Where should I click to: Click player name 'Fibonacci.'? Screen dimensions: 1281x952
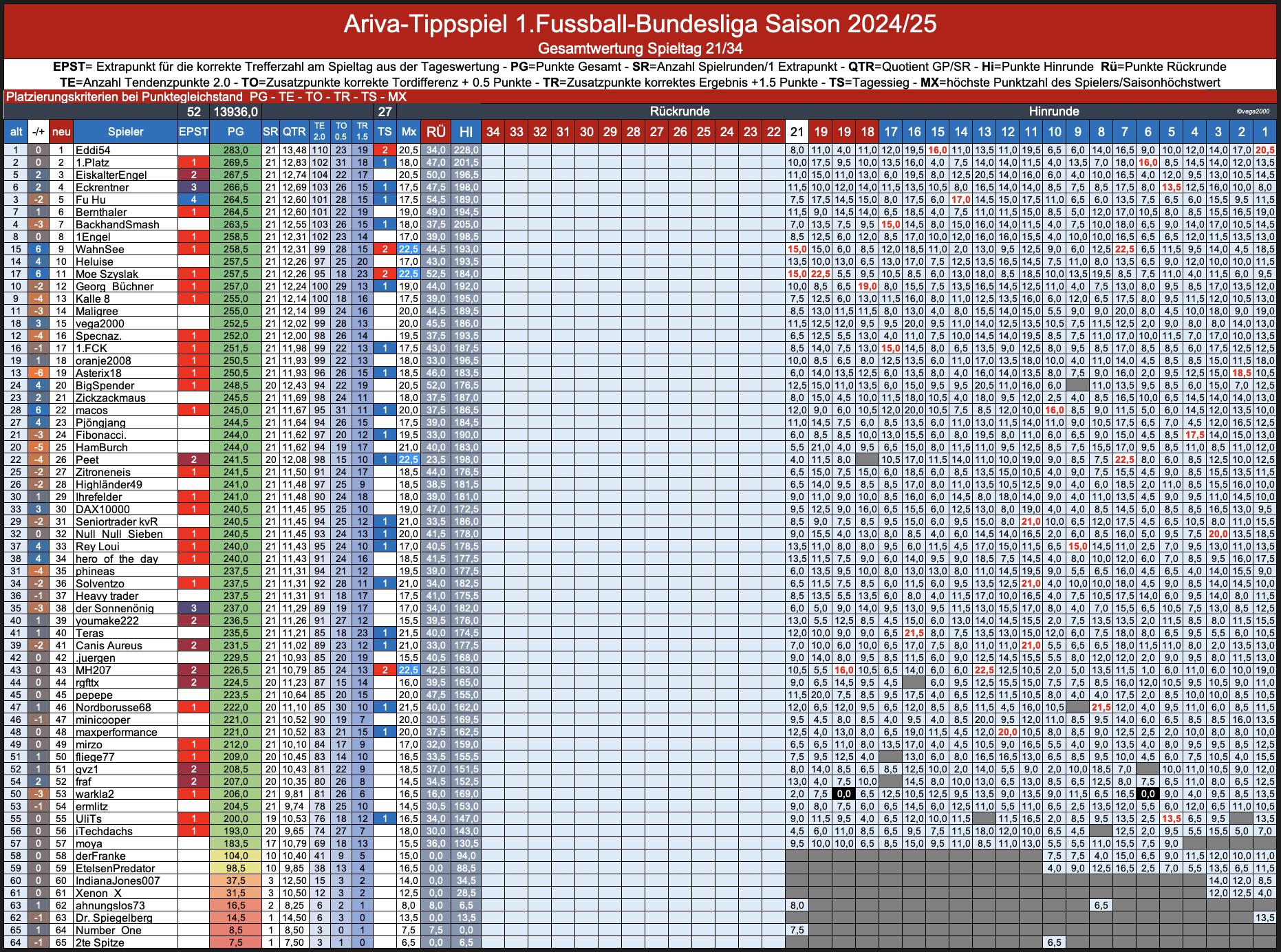(100, 435)
